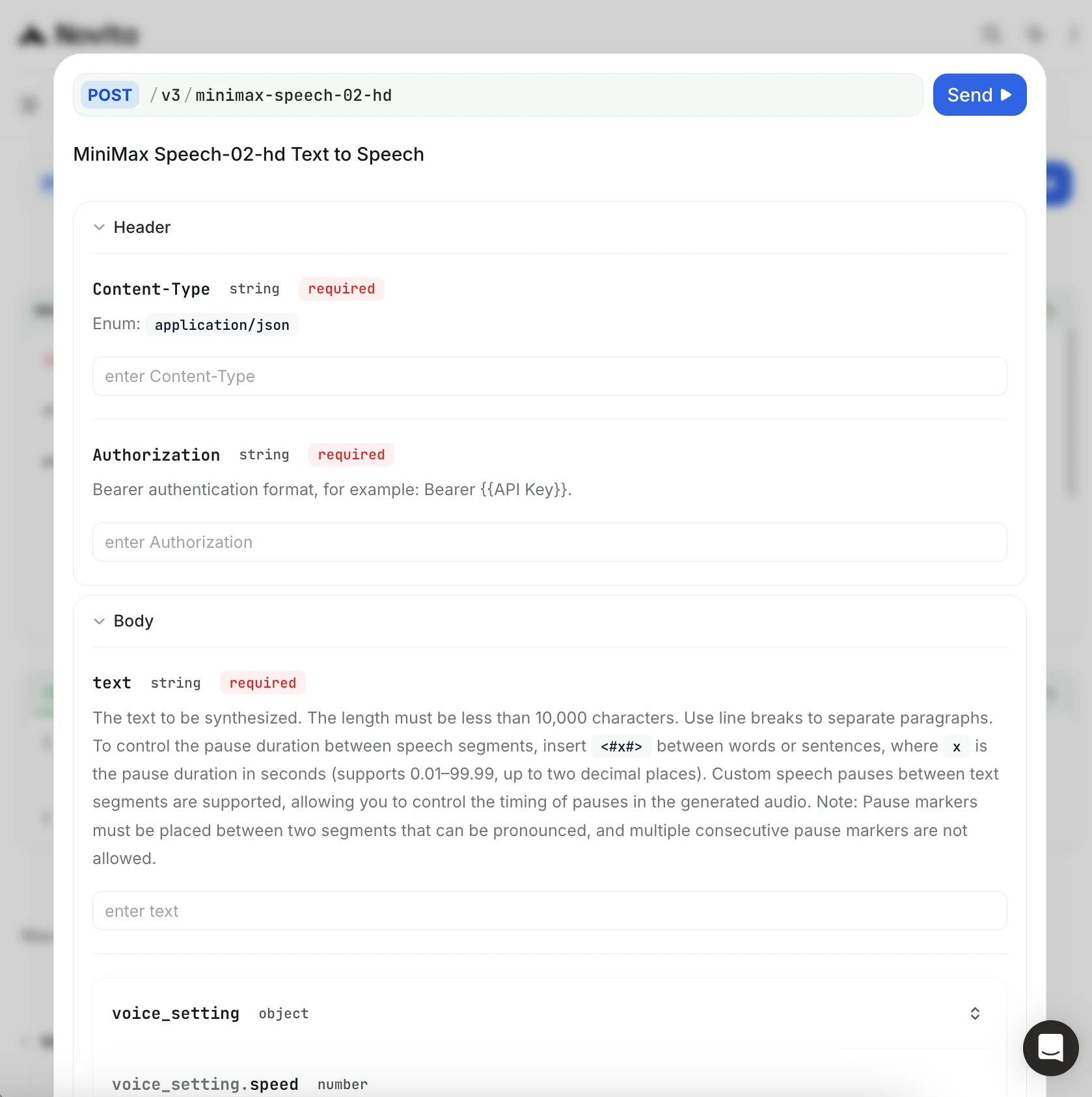Toggle voice_setting object expand arrows
Image resolution: width=1092 pixels, height=1097 pixels.
[975, 1013]
